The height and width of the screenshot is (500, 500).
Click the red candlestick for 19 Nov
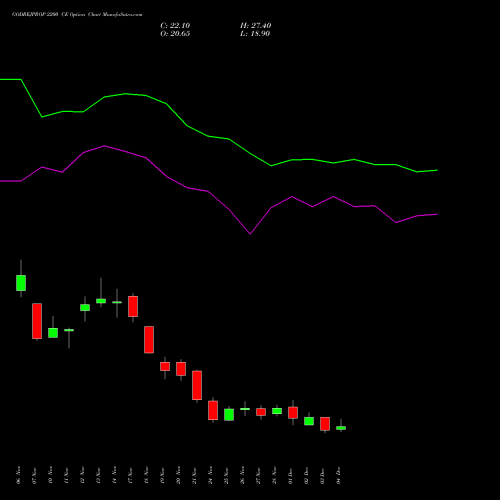(165, 366)
